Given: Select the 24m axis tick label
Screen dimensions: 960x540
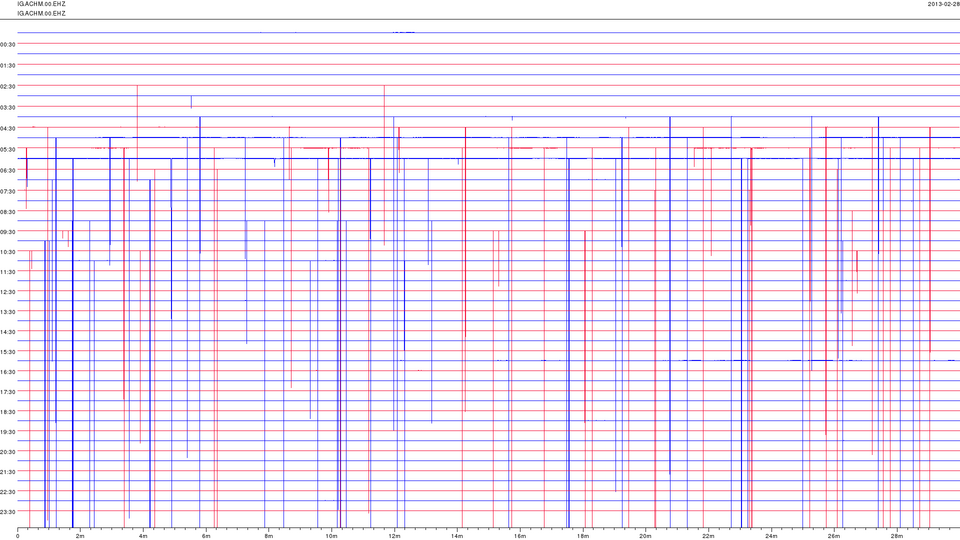Looking at the screenshot, I should (771, 536).
